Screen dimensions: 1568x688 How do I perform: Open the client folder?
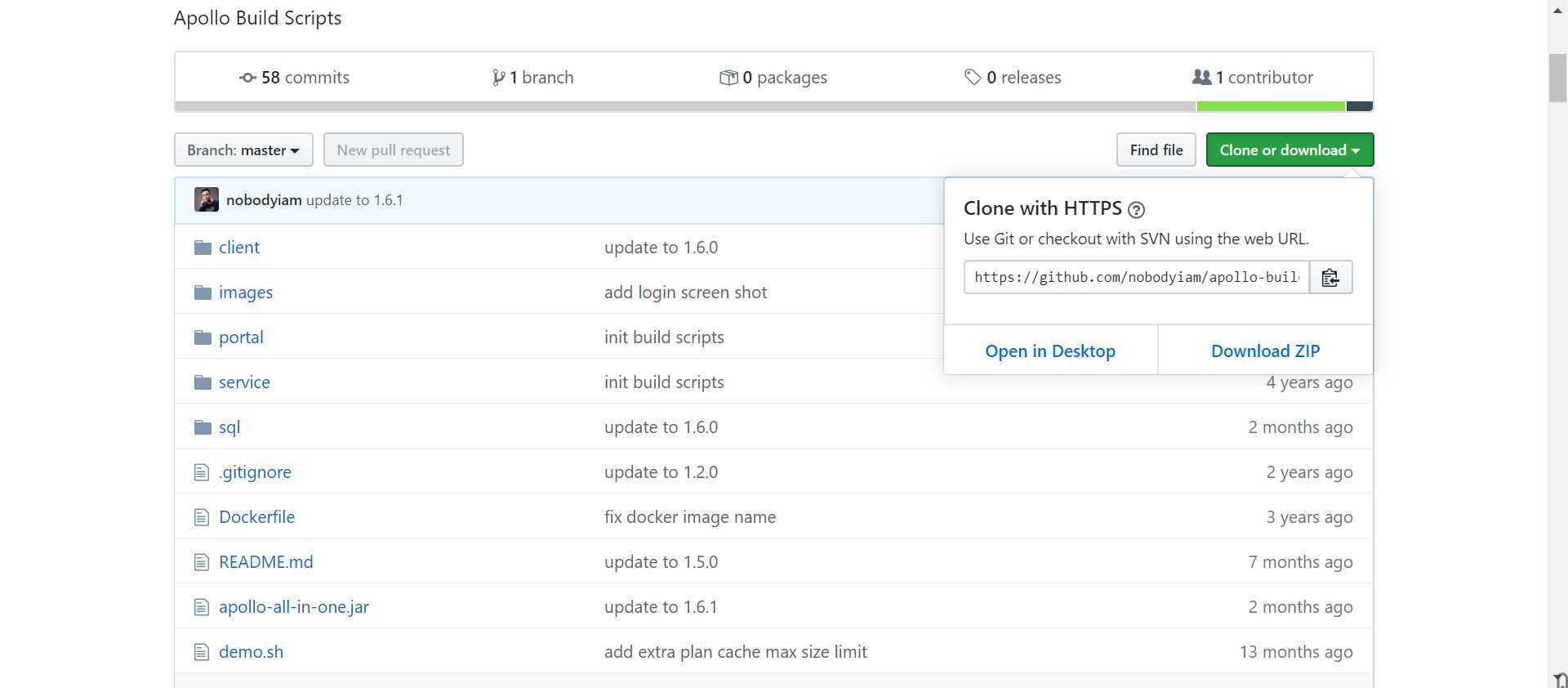[x=239, y=248]
